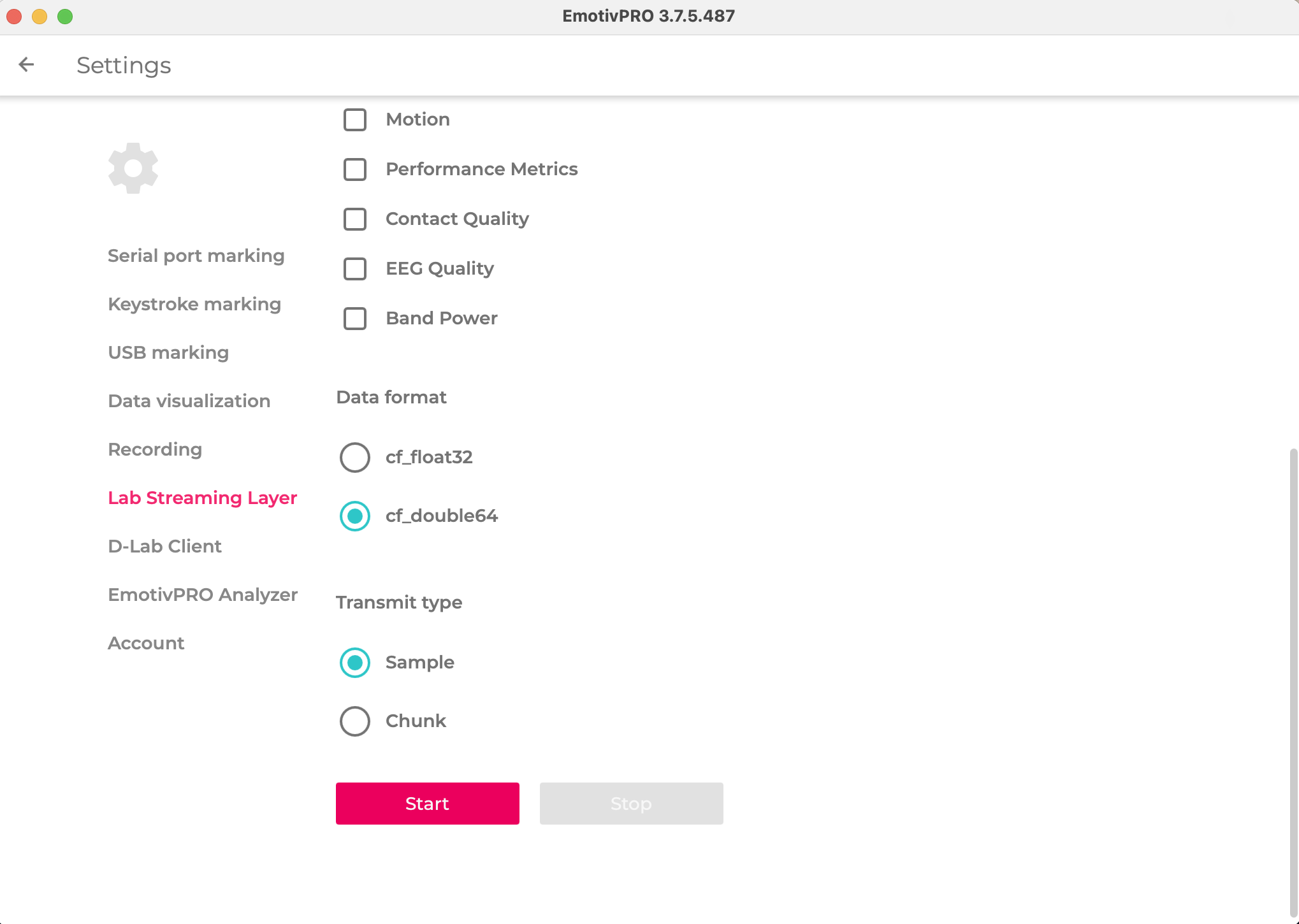
Task: Open Data visualization settings
Action: [x=189, y=401]
